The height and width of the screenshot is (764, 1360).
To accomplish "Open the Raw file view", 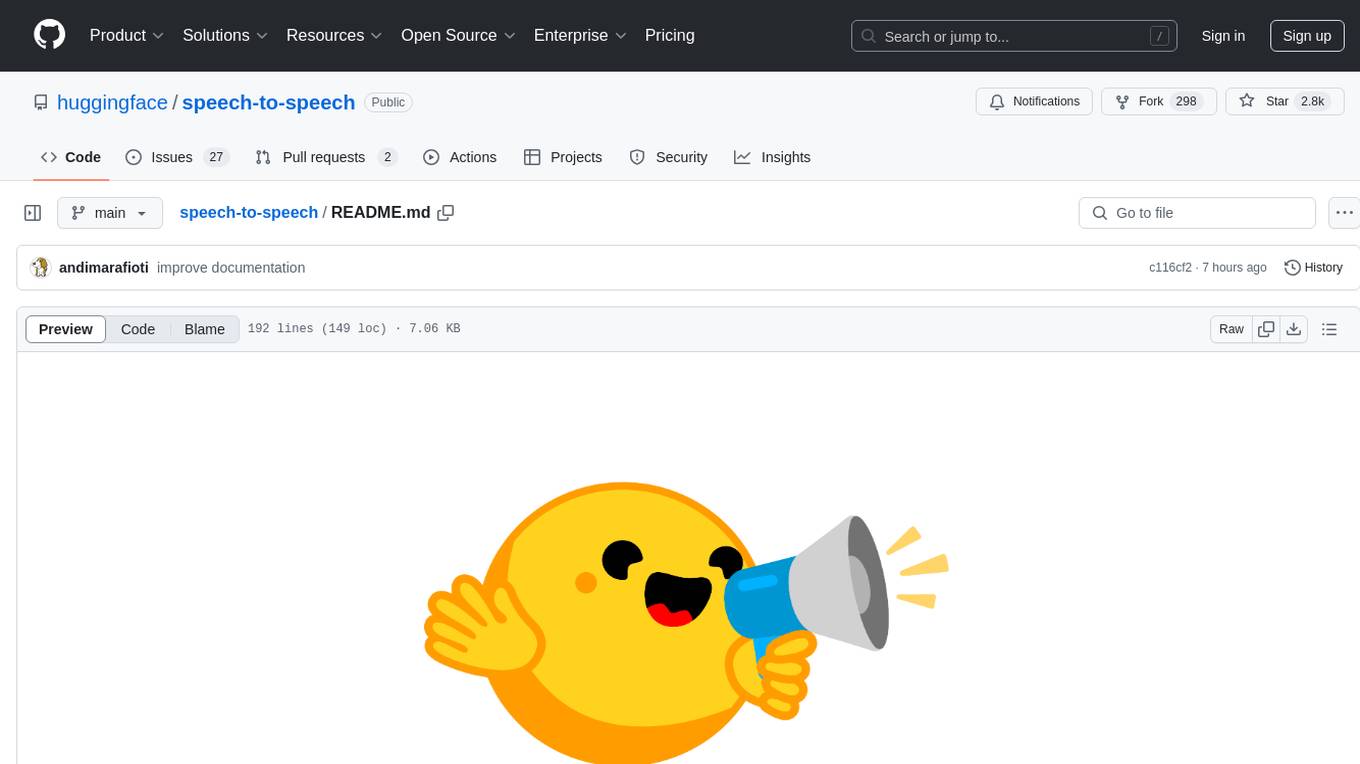I will [x=1231, y=329].
